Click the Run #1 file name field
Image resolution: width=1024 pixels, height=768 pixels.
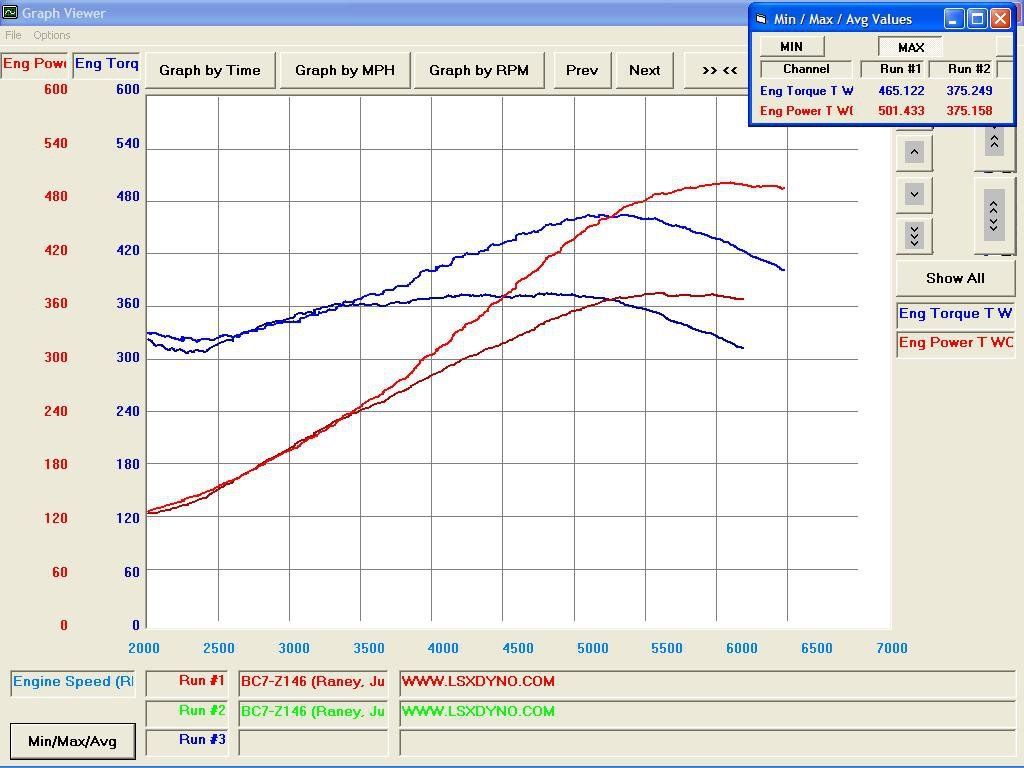pos(313,682)
